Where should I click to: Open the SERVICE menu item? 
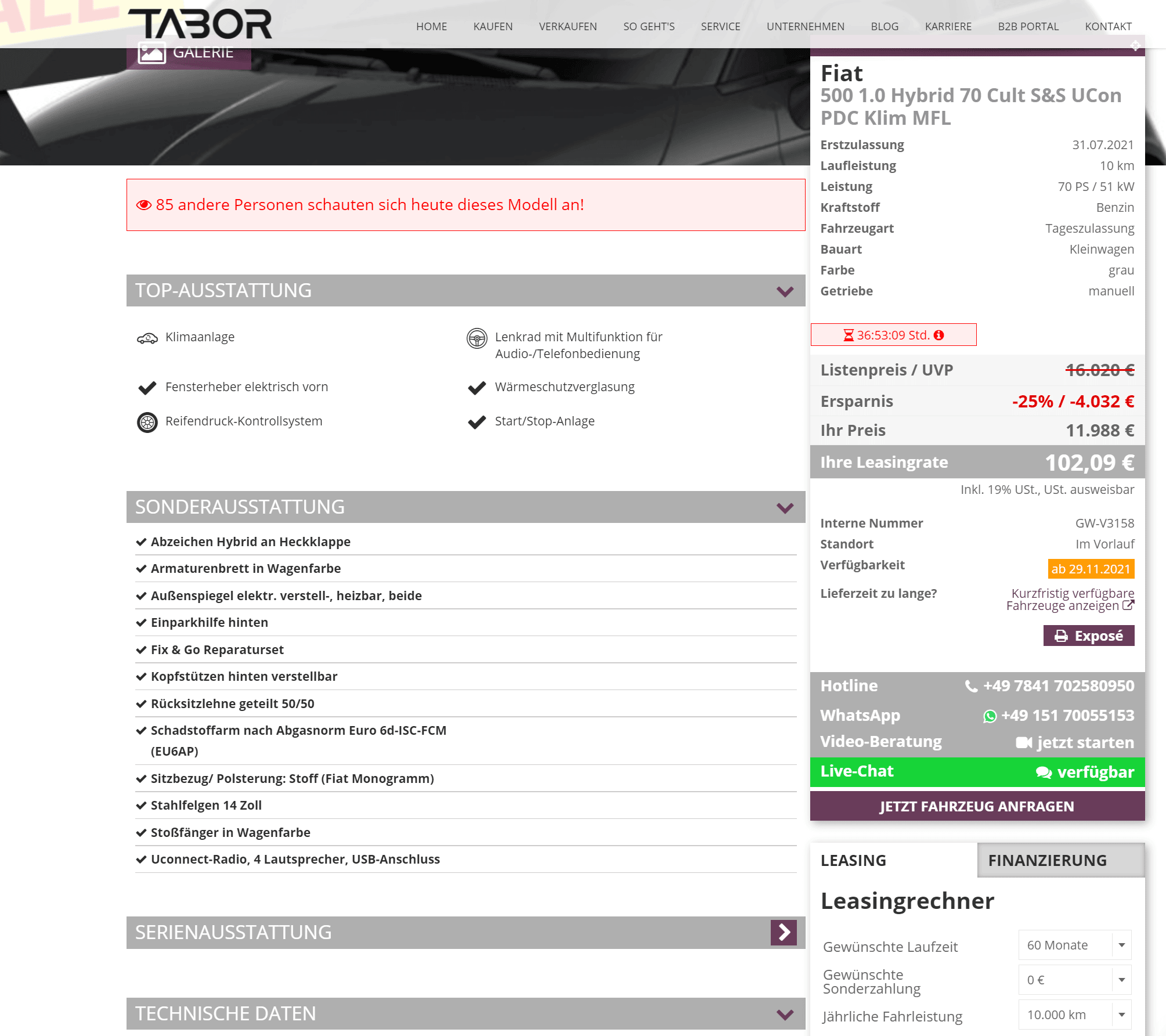pyautogui.click(x=720, y=27)
